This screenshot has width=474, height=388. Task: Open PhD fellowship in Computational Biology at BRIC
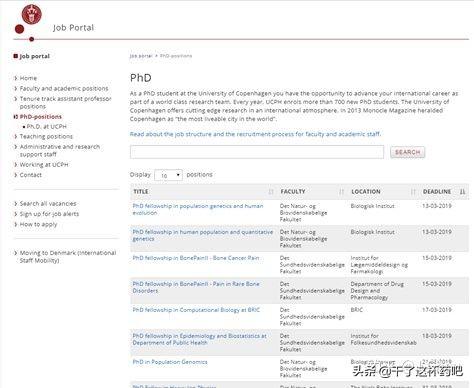(196, 310)
